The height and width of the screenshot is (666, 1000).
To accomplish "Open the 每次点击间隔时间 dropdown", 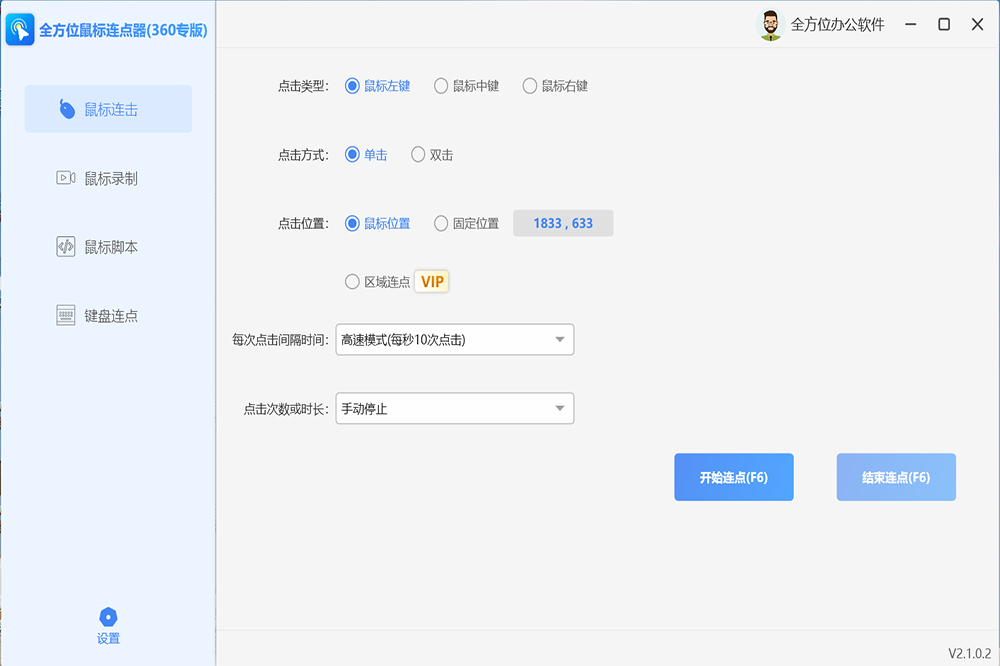I will 455,339.
